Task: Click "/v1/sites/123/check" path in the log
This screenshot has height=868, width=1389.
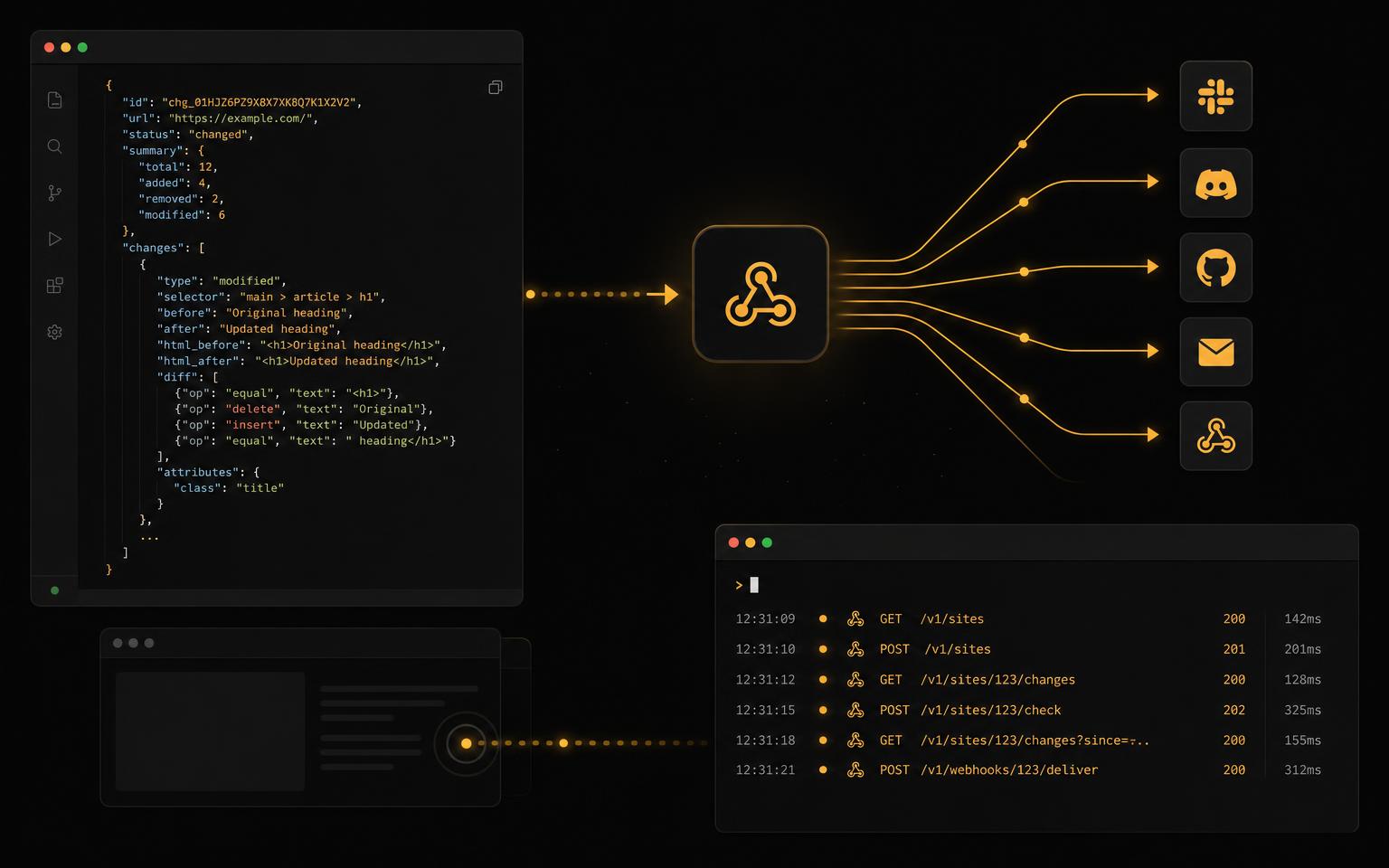Action: tap(991, 710)
